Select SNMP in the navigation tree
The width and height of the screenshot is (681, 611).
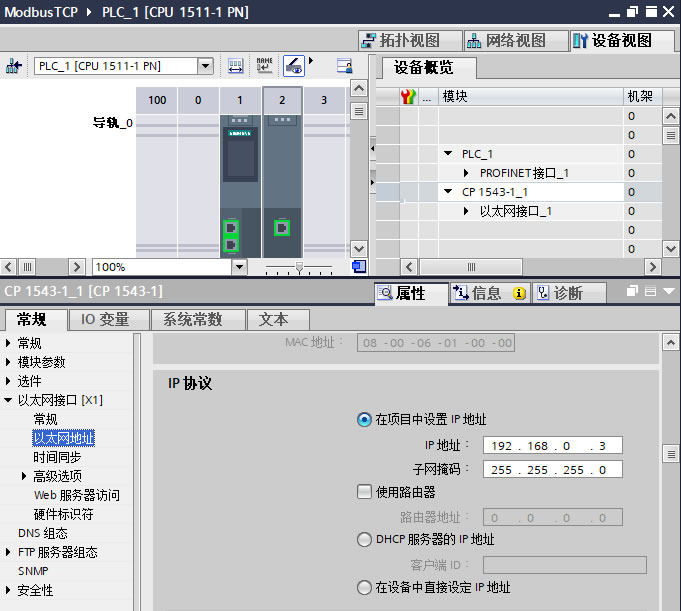pos(33,571)
